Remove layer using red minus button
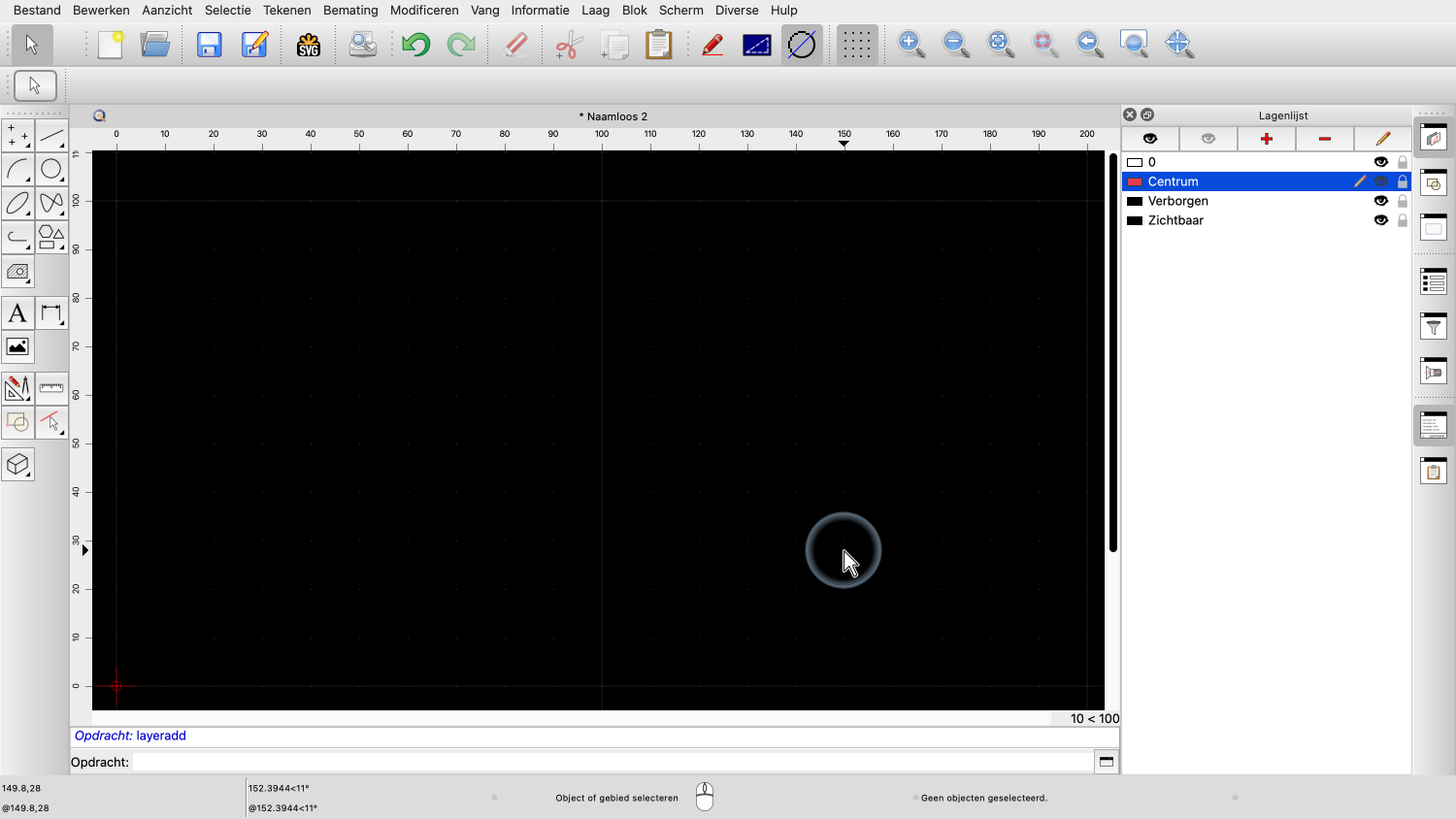The image size is (1456, 819). (x=1324, y=139)
